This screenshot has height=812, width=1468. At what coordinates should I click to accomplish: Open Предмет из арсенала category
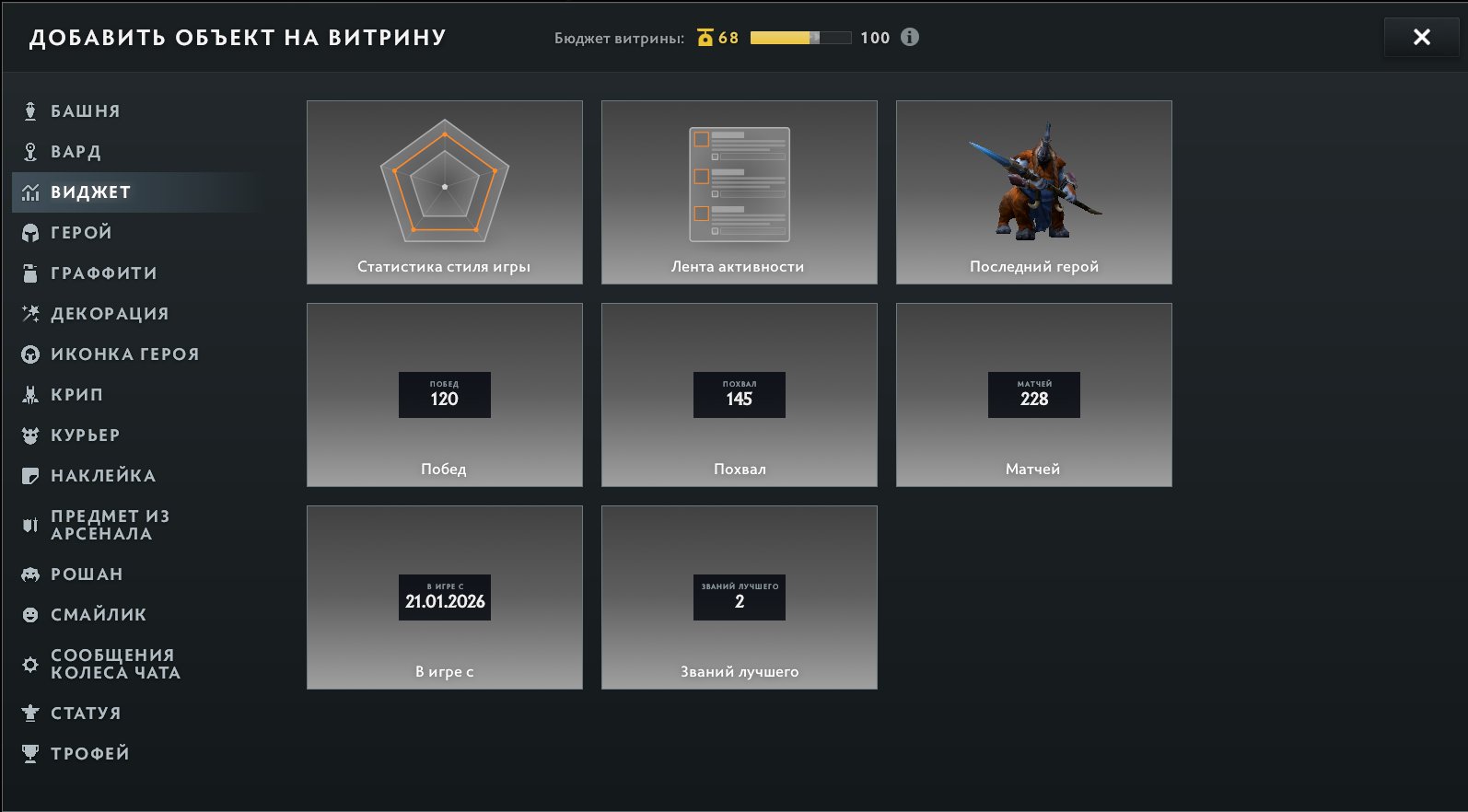coord(110,525)
